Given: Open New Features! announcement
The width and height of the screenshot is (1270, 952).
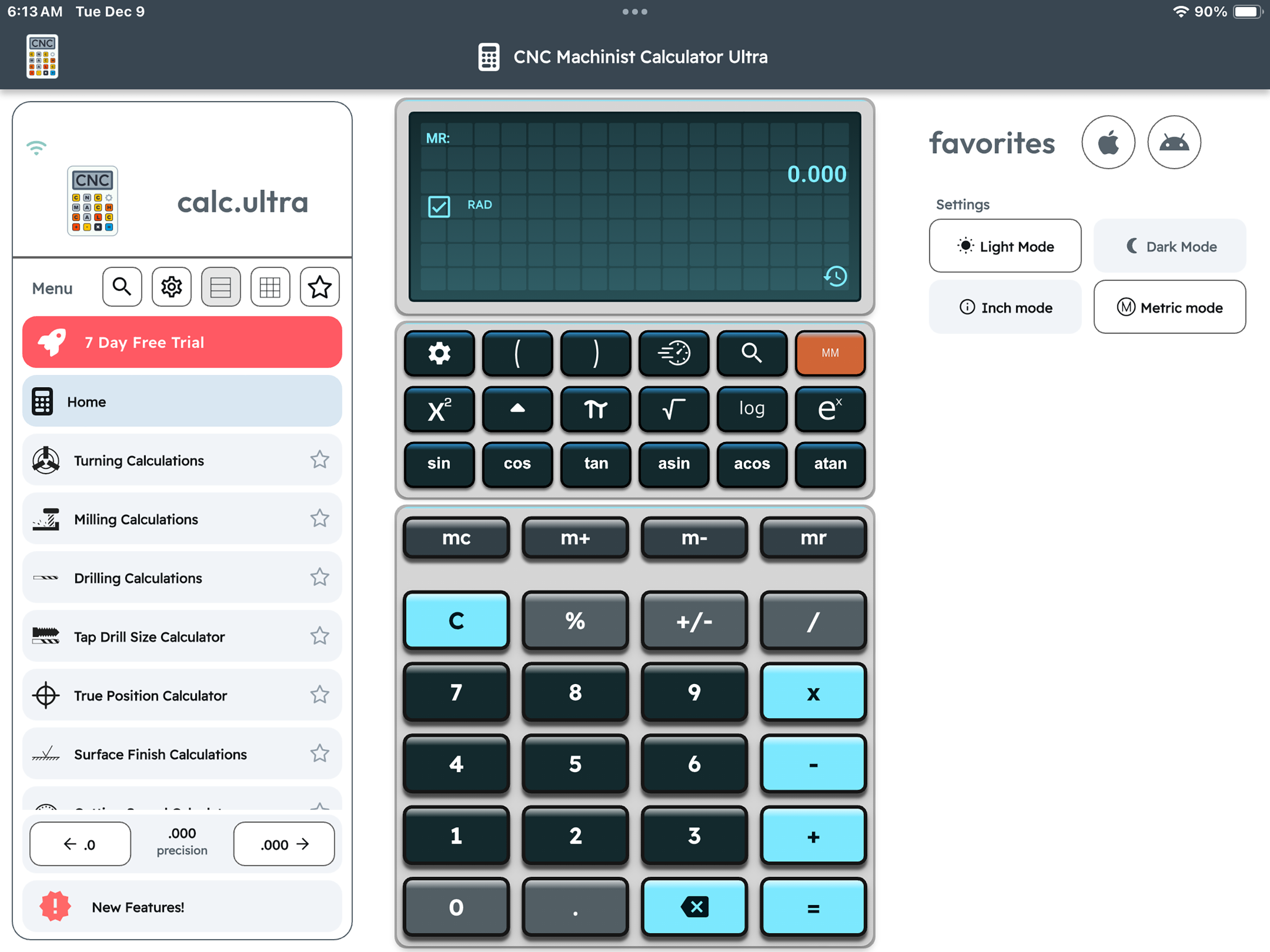Looking at the screenshot, I should 182,907.
